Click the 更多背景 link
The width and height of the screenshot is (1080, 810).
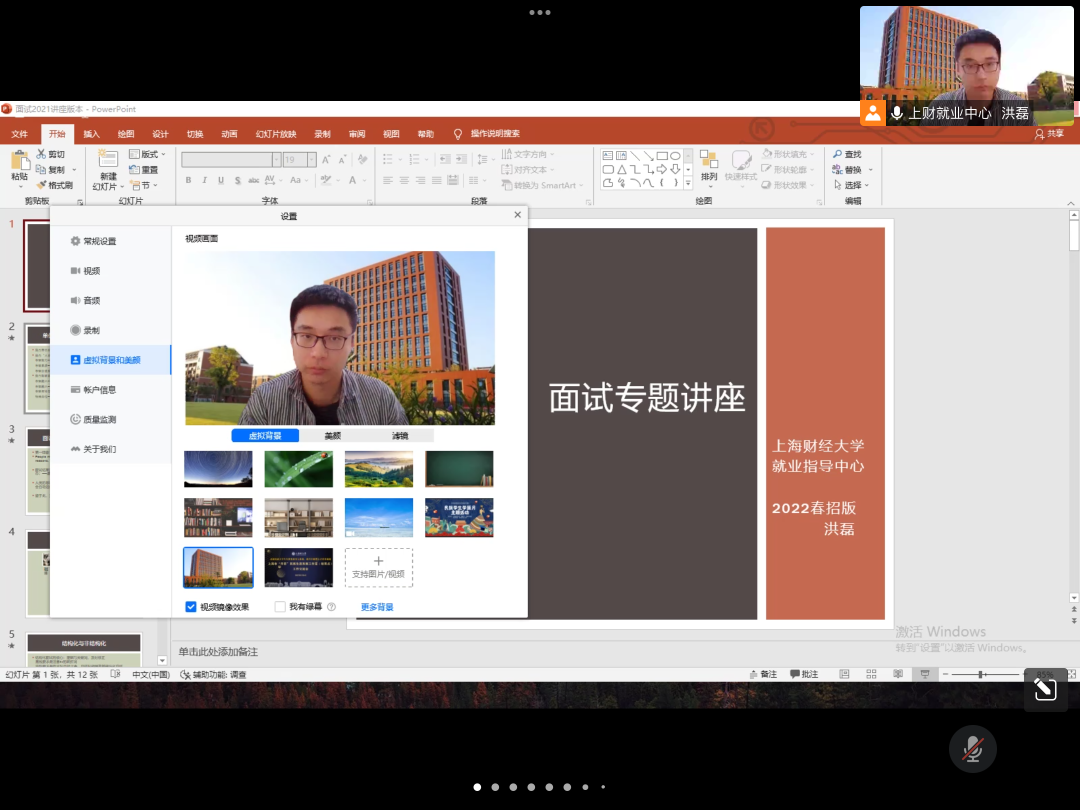(x=377, y=607)
